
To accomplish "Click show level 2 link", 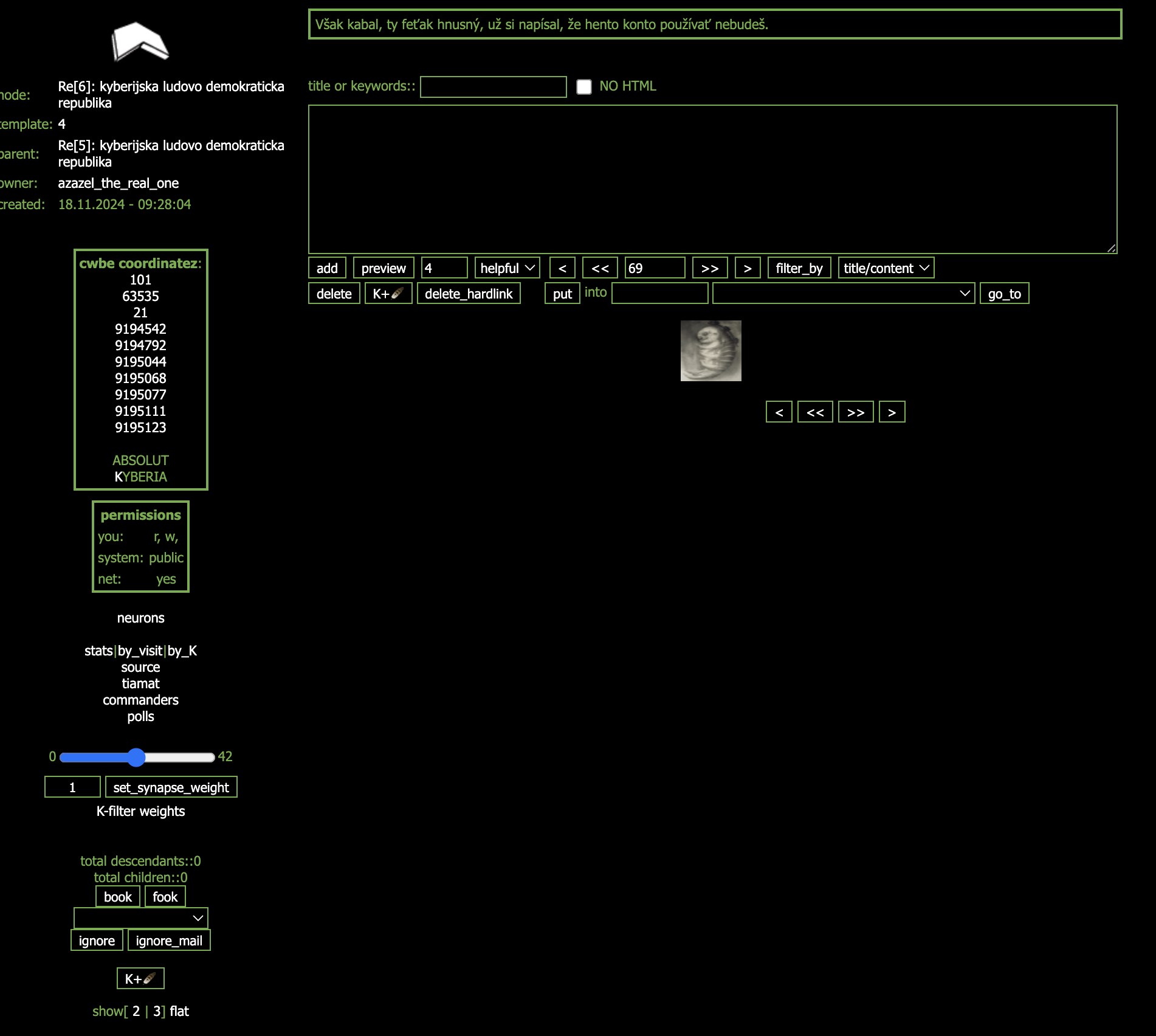I will coord(136,1011).
